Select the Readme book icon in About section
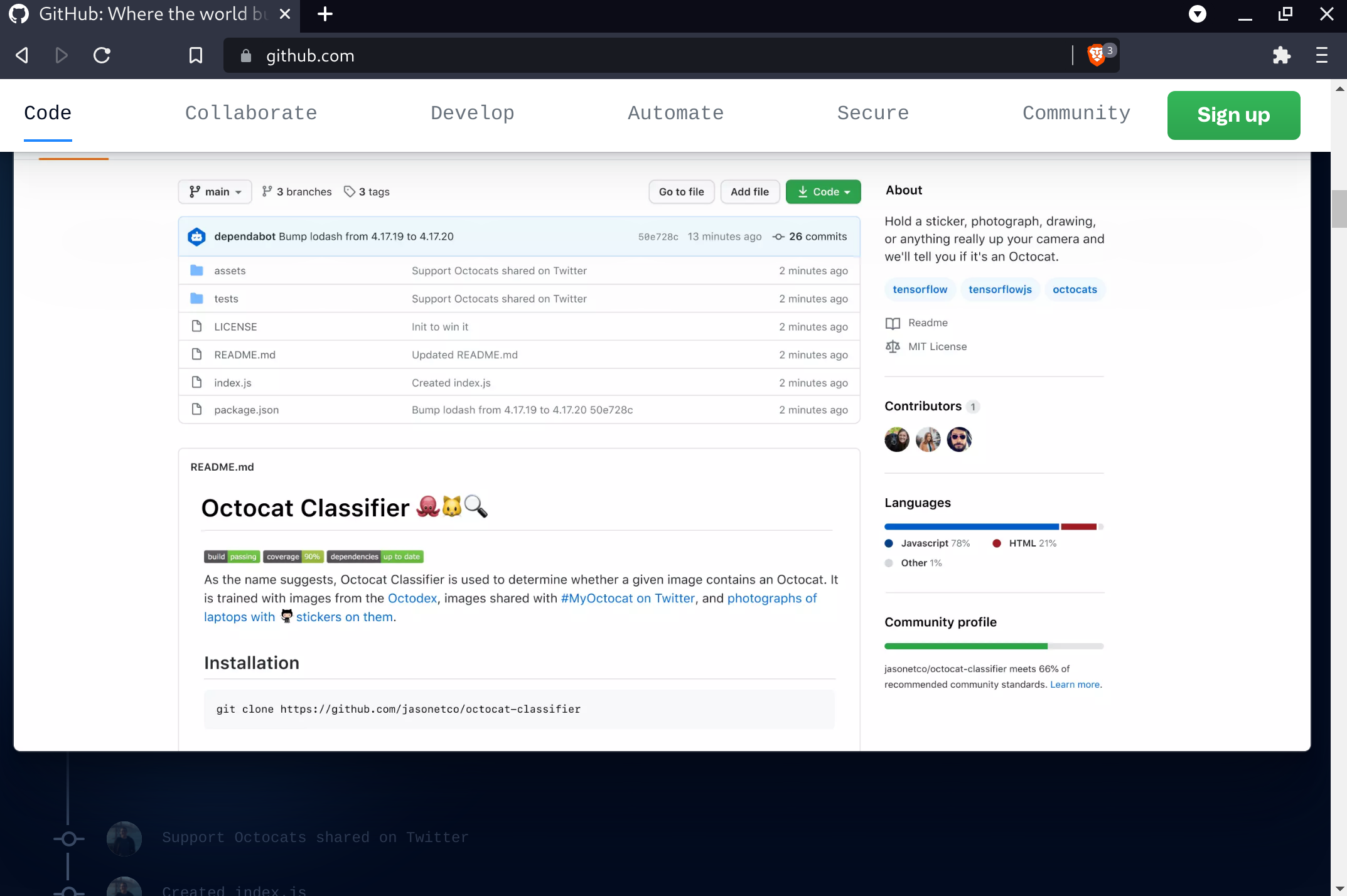 [x=893, y=323]
